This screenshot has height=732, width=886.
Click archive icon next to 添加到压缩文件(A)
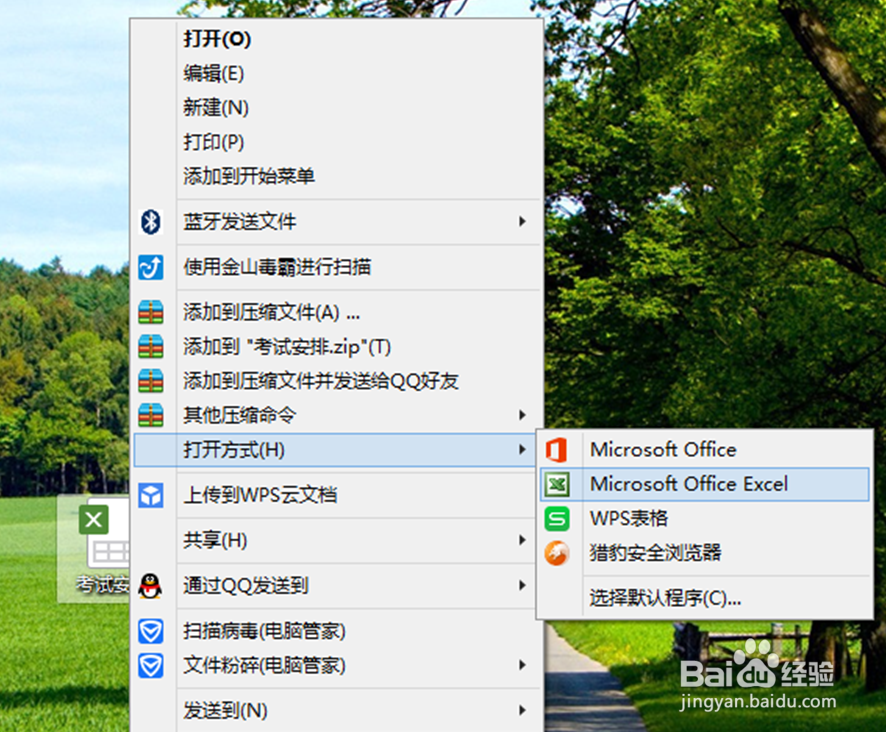tap(151, 313)
